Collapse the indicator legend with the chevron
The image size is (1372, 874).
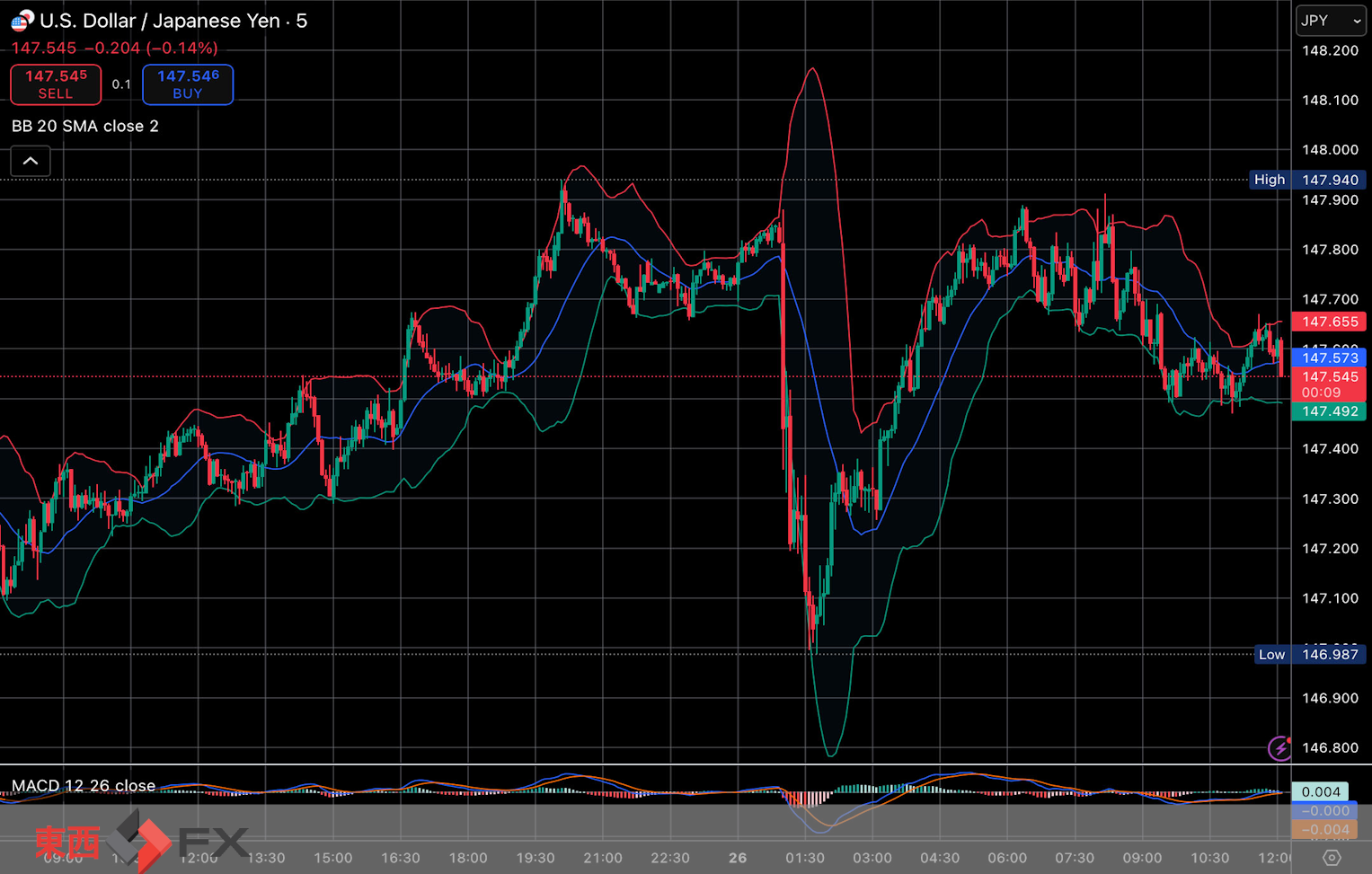point(31,162)
